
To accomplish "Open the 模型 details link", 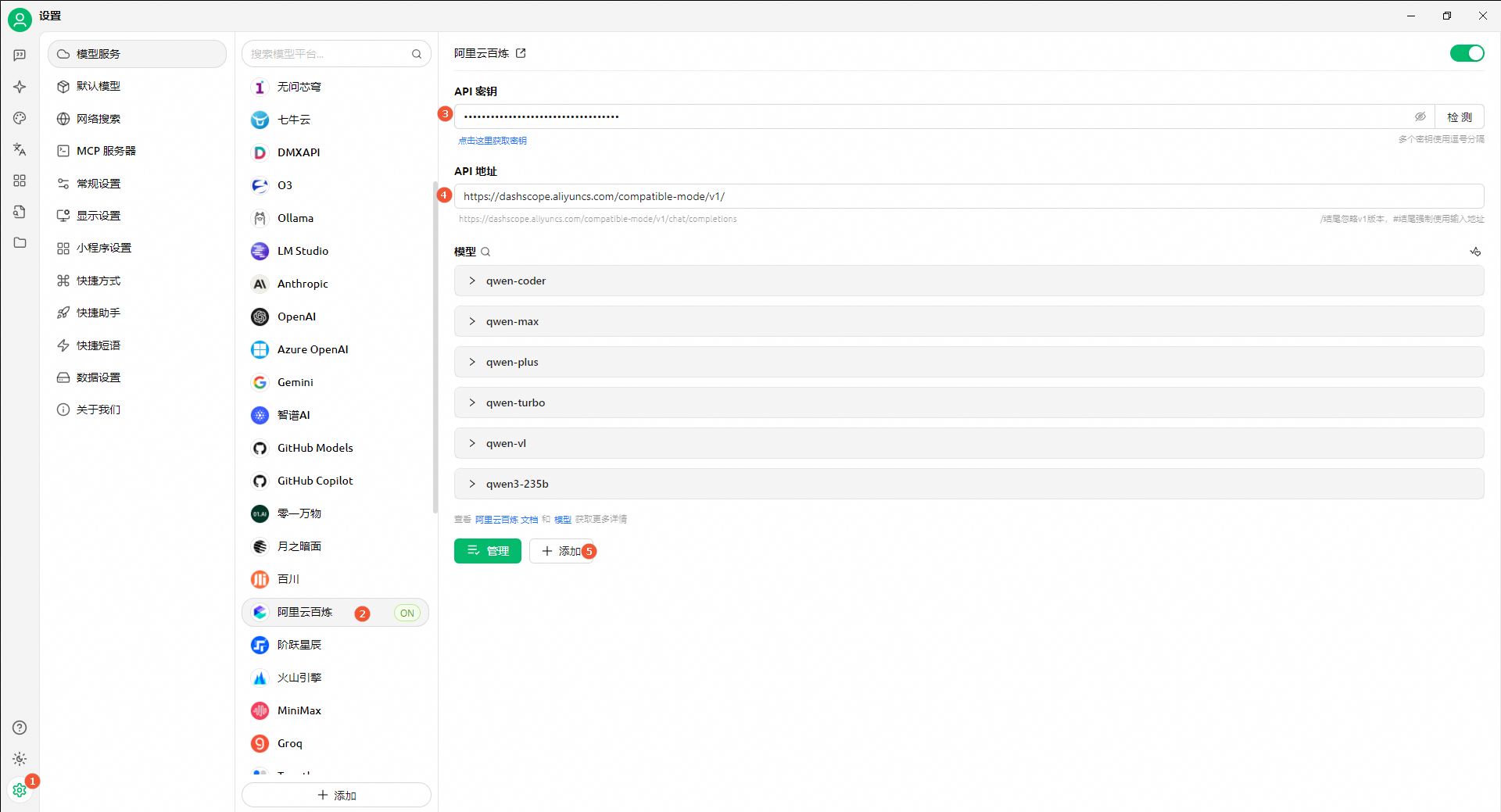I will 563,519.
